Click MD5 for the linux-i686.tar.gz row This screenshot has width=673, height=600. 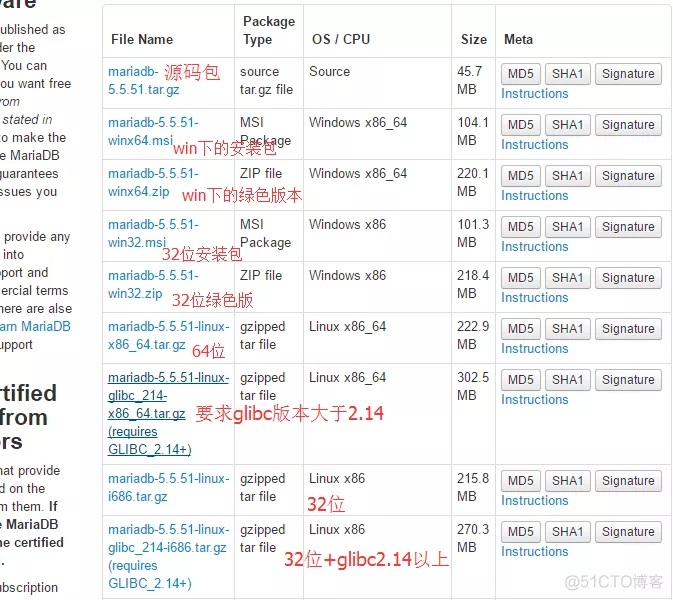(x=521, y=481)
